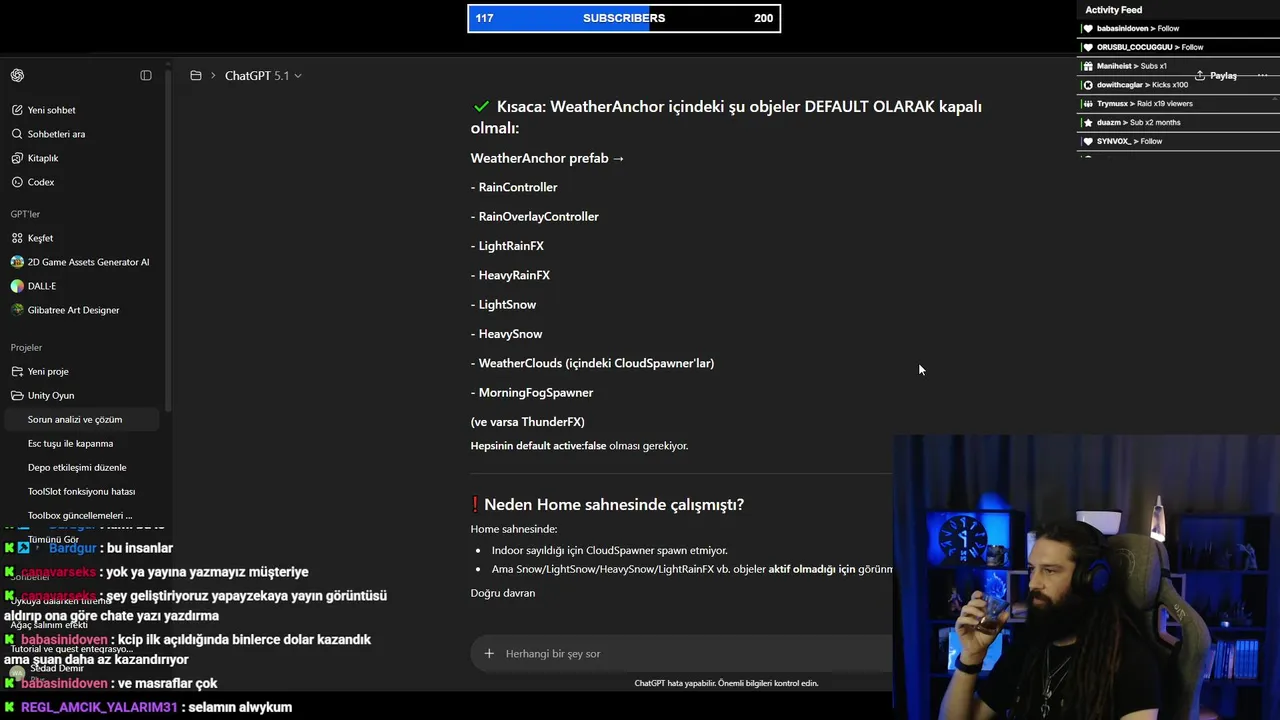1280x720 pixels.
Task: Open 2D Game Assets Generator AI GPT
Action: (88, 262)
